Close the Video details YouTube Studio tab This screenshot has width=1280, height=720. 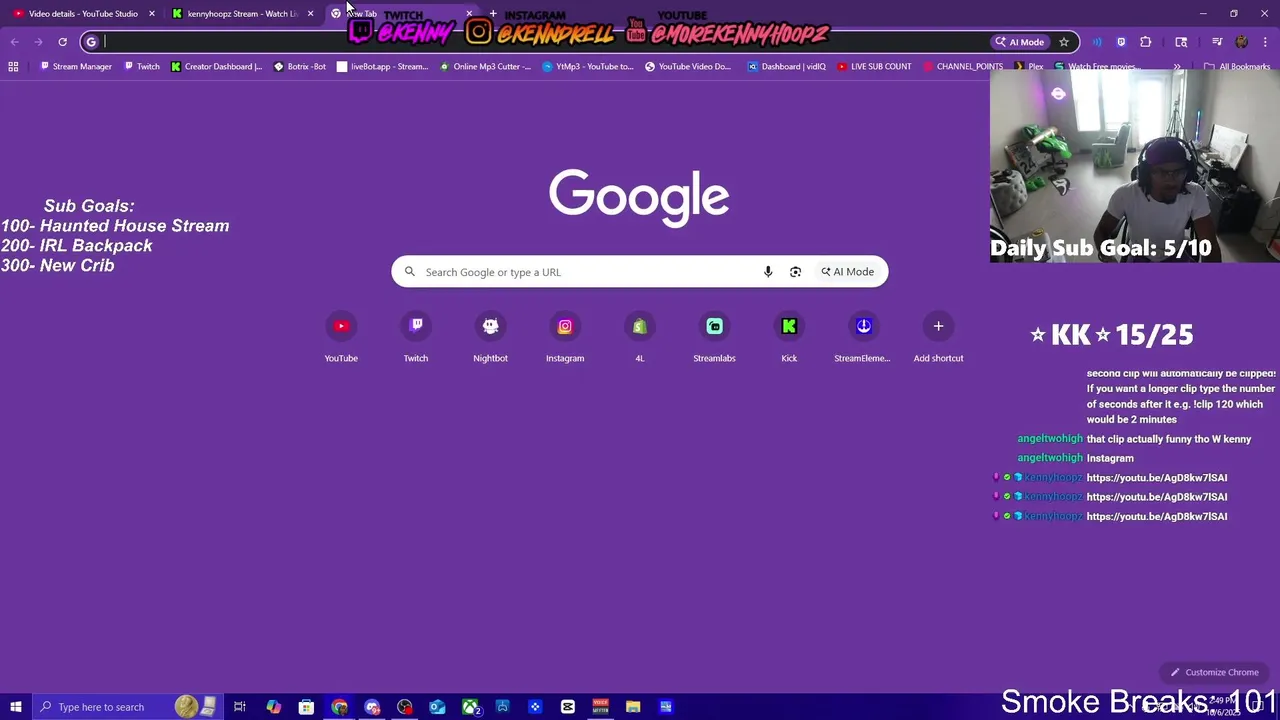coord(152,14)
